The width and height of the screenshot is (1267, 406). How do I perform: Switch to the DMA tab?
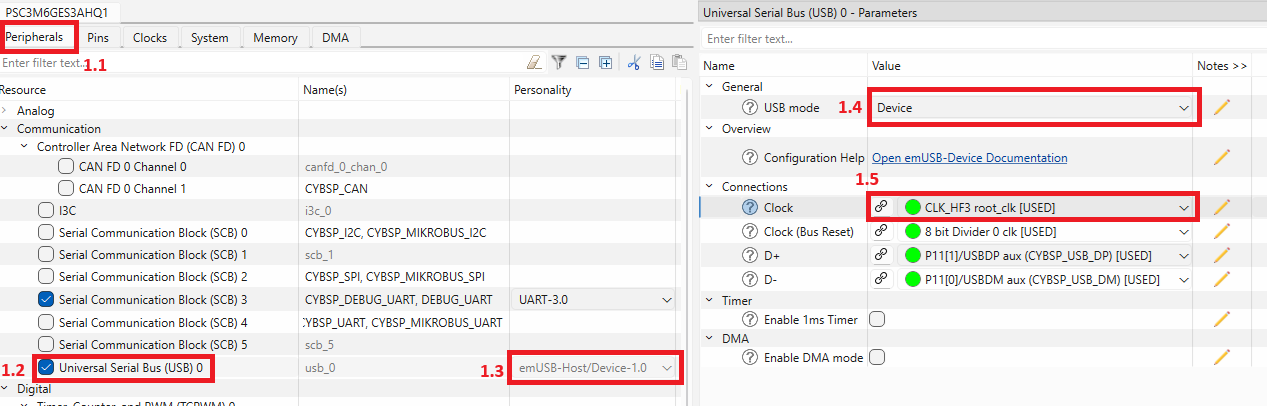(335, 38)
